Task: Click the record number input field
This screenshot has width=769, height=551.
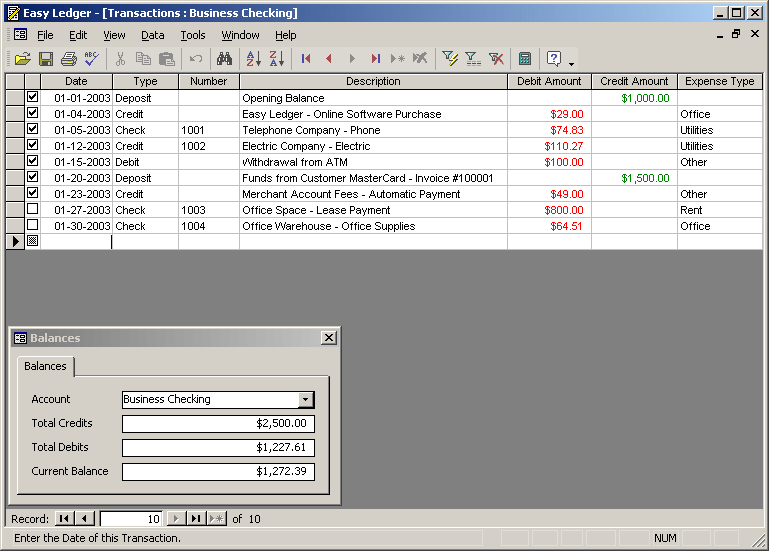Action: click(131, 519)
